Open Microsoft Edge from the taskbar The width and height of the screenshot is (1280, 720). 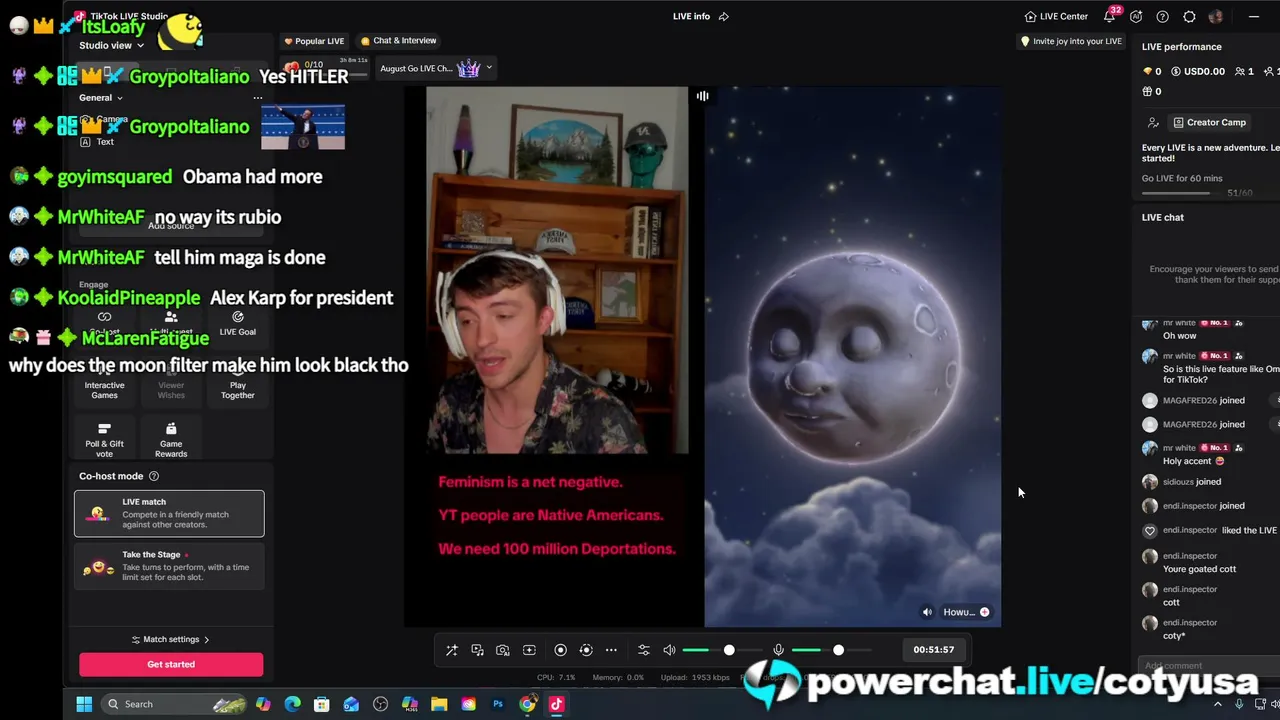coord(292,704)
